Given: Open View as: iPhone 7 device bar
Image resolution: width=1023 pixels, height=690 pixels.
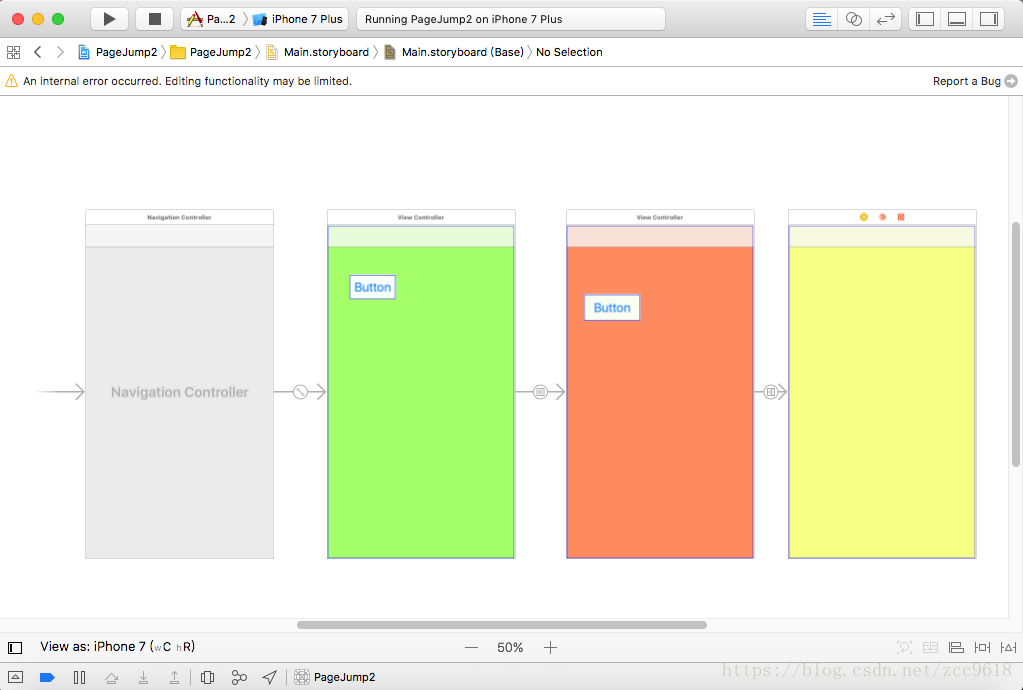Looking at the screenshot, I should point(117,647).
